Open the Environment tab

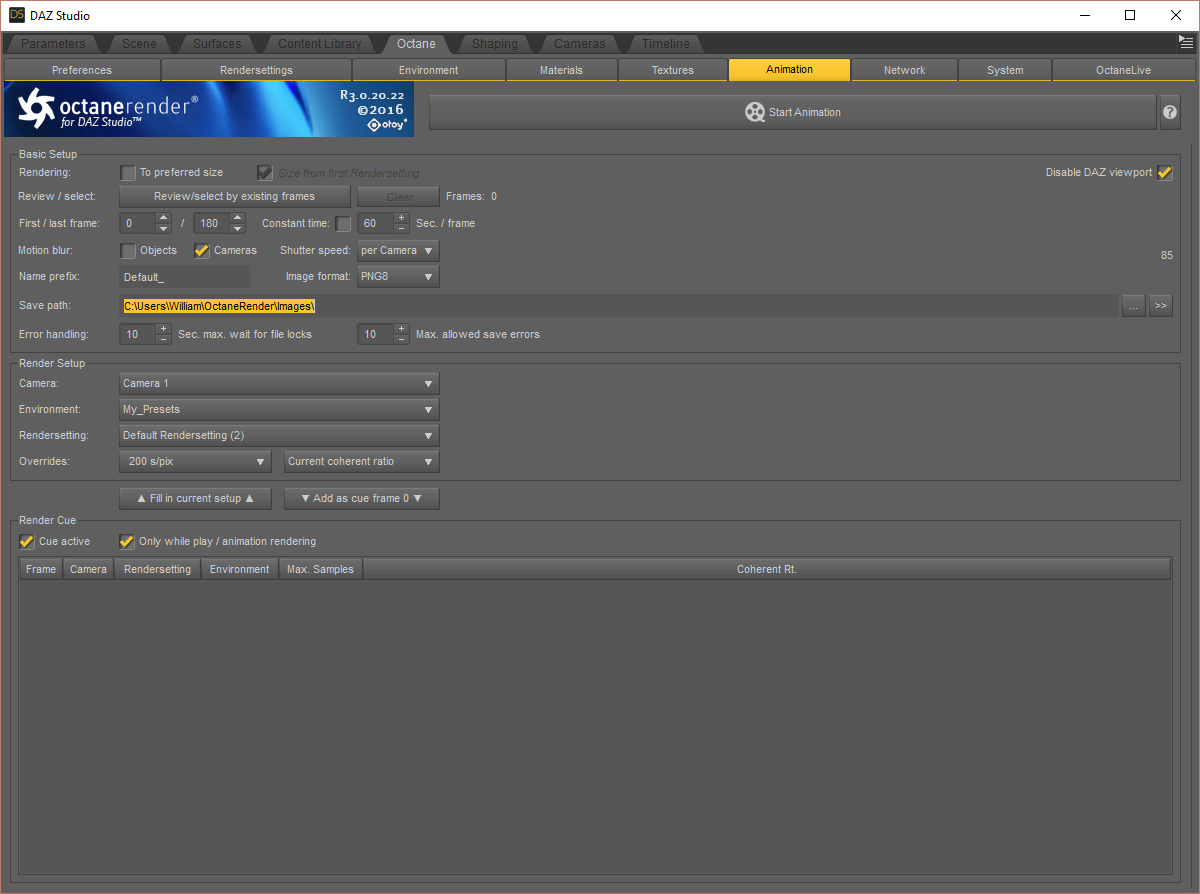(428, 70)
